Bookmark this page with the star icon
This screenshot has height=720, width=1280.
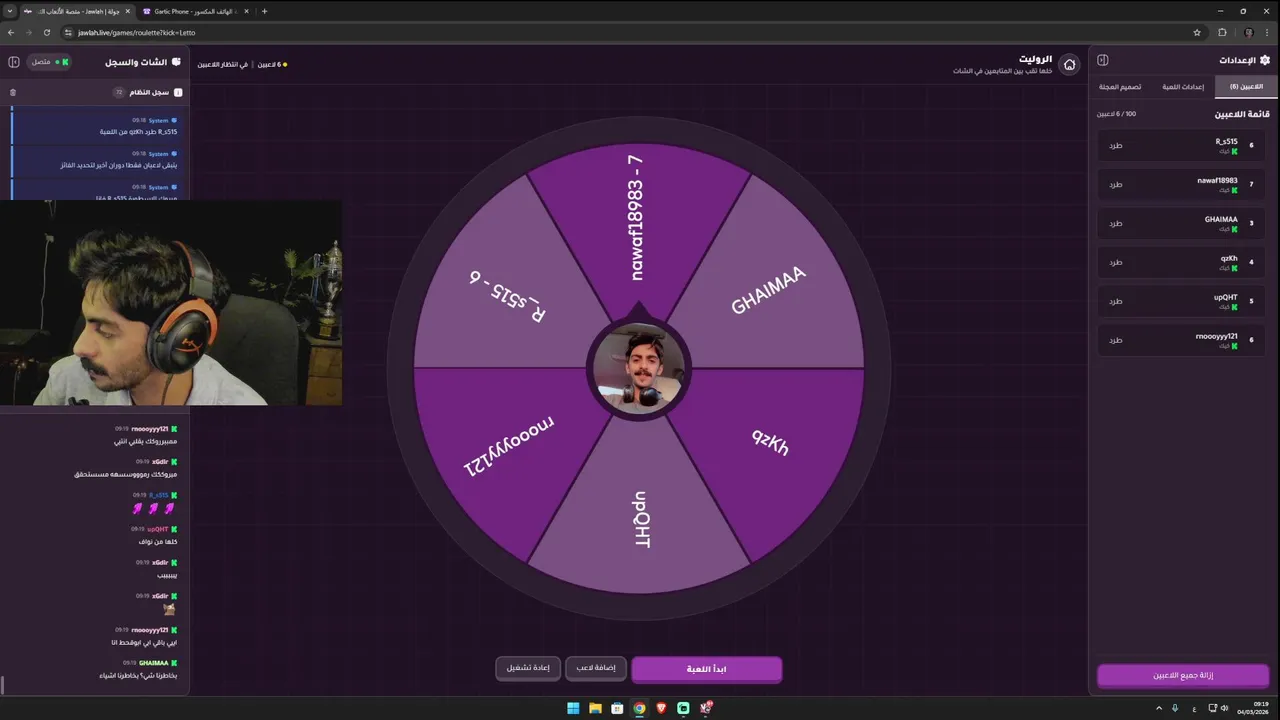[x=1197, y=32]
